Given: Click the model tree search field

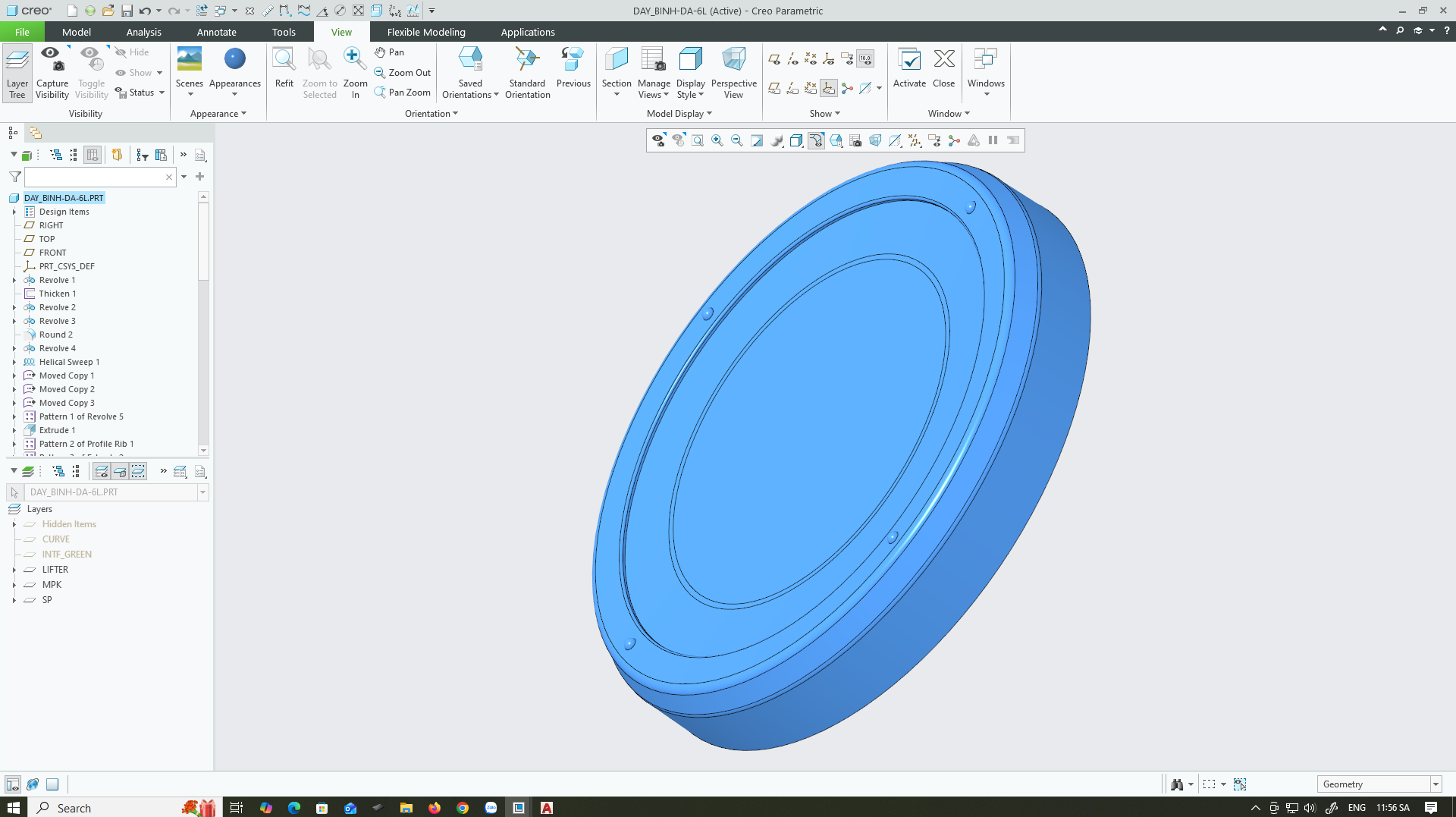Looking at the screenshot, I should click(94, 177).
